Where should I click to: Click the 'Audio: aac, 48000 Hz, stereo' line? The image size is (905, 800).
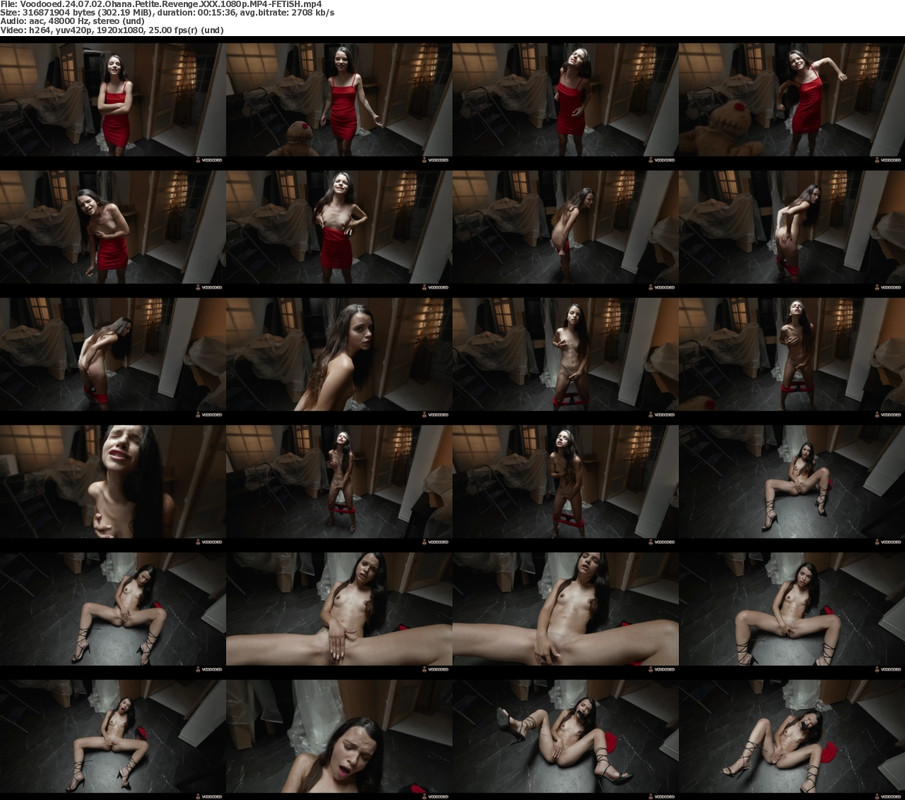[72, 21]
